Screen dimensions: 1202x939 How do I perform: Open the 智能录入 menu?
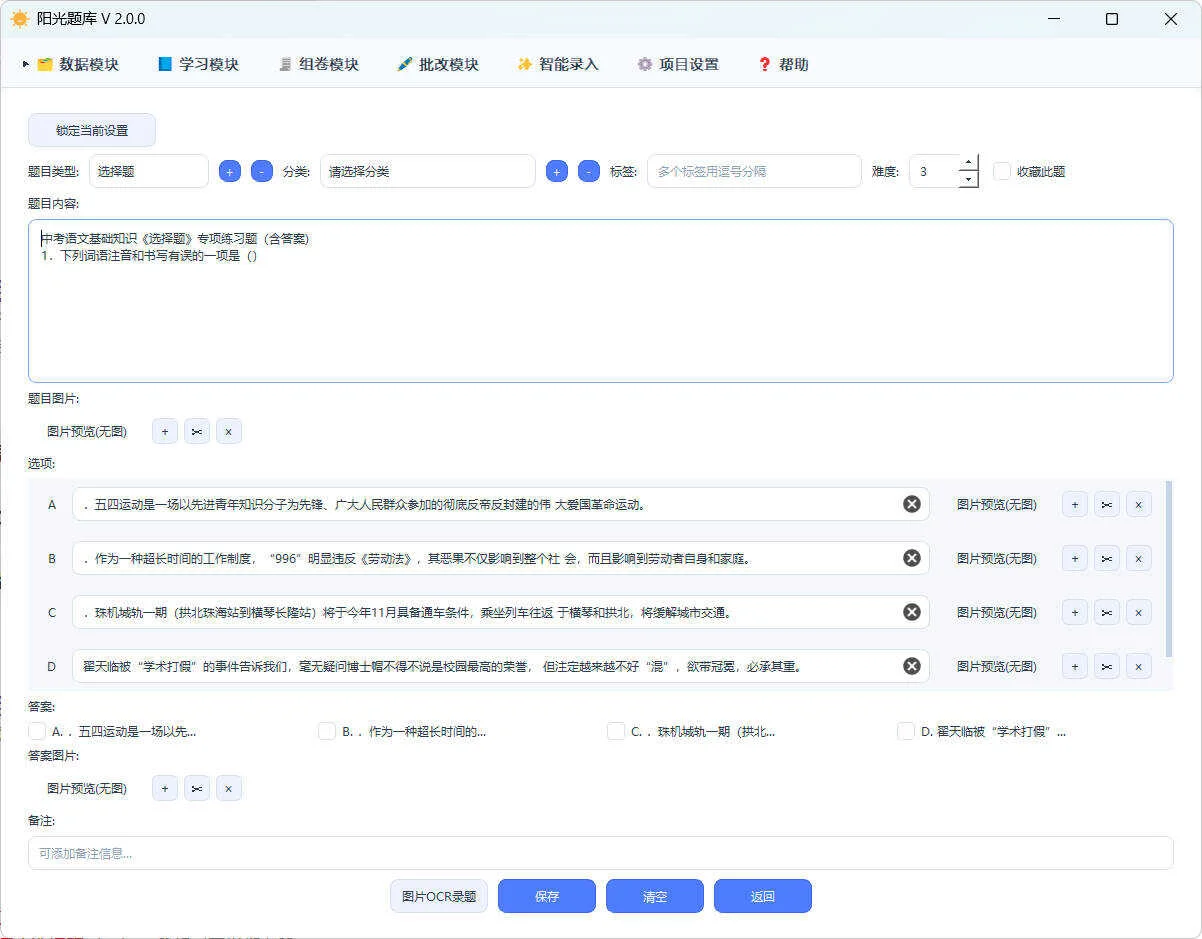557,63
